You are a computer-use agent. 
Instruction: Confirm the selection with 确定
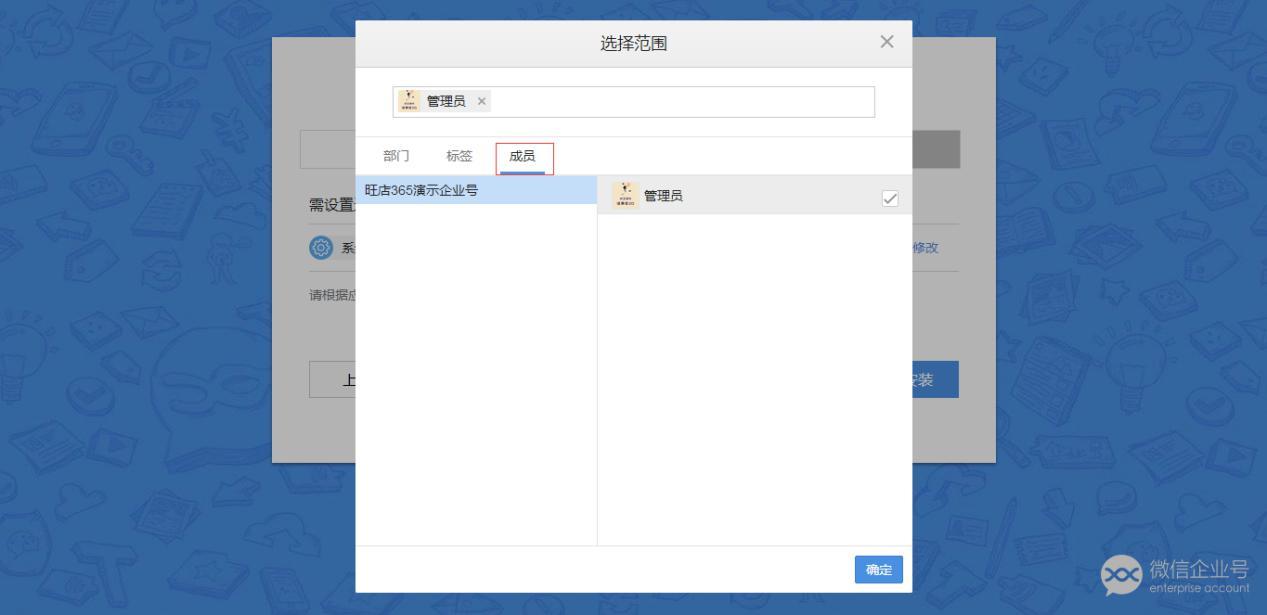878,569
